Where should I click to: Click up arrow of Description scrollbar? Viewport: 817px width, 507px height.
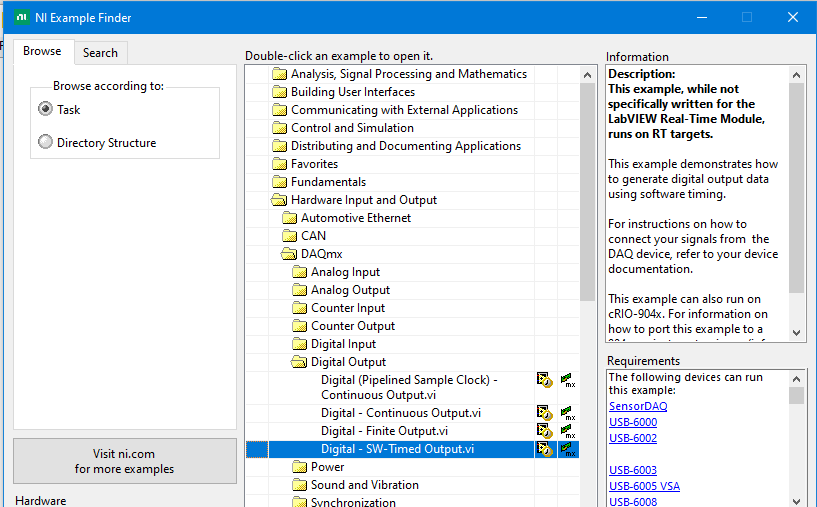click(796, 75)
